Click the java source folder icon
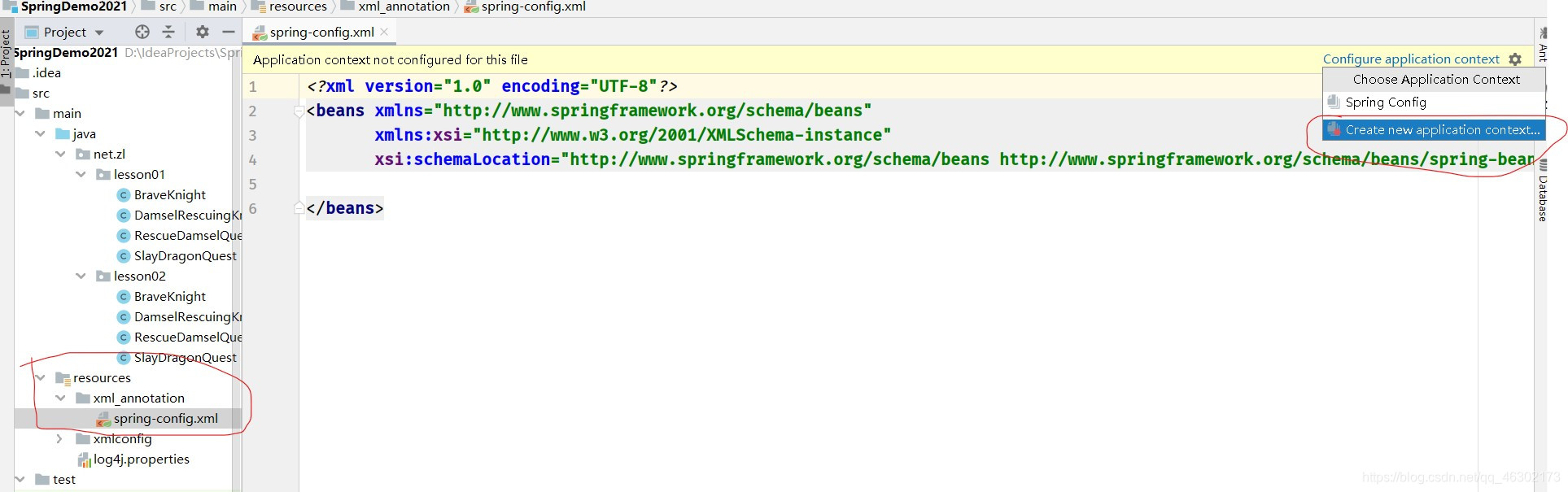 tap(63, 134)
